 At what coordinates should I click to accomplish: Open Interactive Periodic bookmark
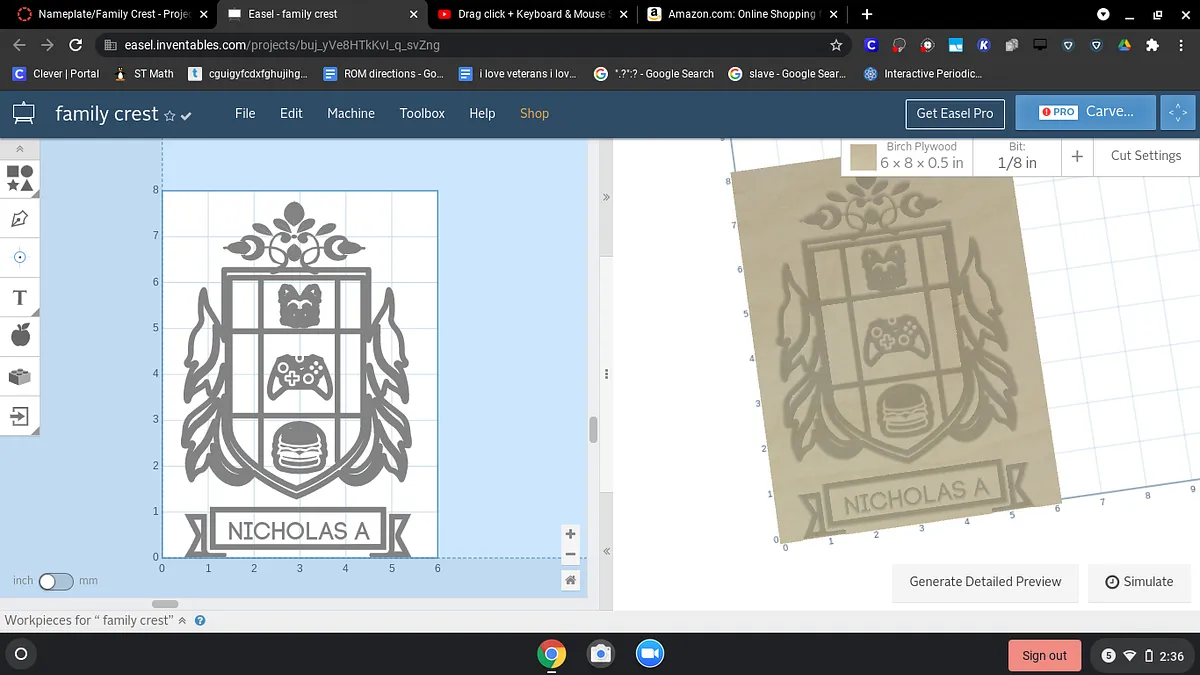point(923,73)
